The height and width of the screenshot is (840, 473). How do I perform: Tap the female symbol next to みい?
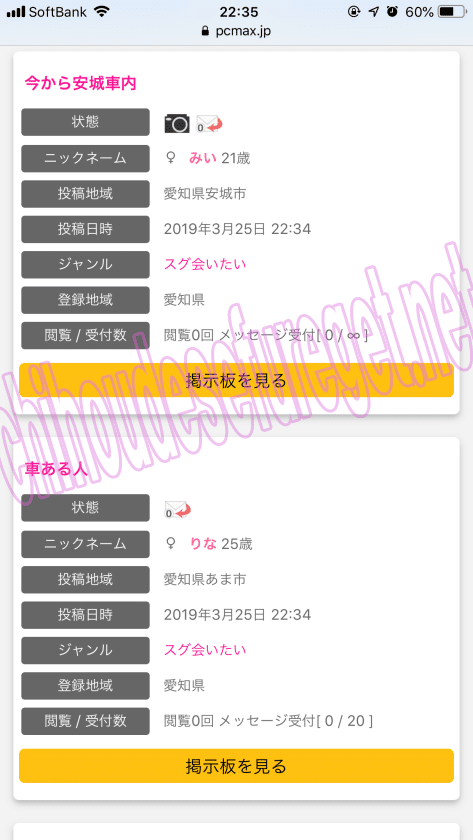pos(171,158)
